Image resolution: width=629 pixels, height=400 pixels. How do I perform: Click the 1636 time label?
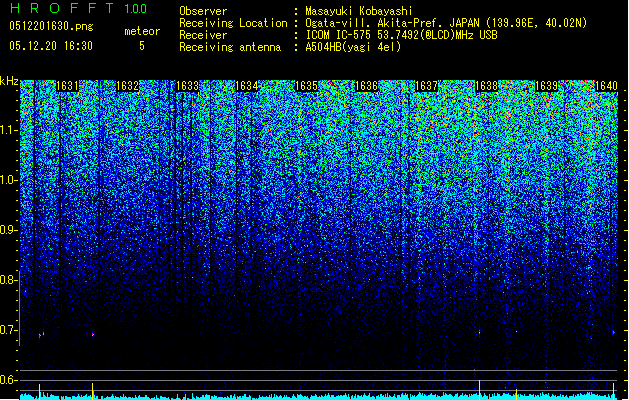367,86
